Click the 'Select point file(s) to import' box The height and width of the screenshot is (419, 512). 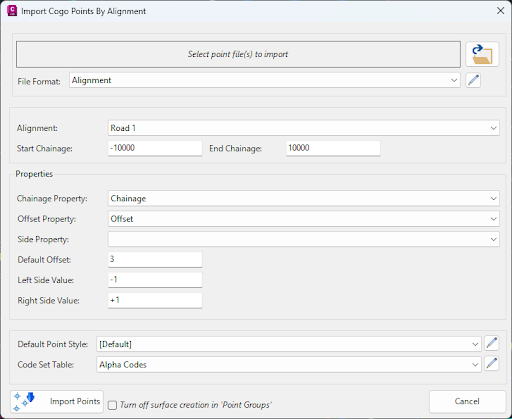pos(238,54)
